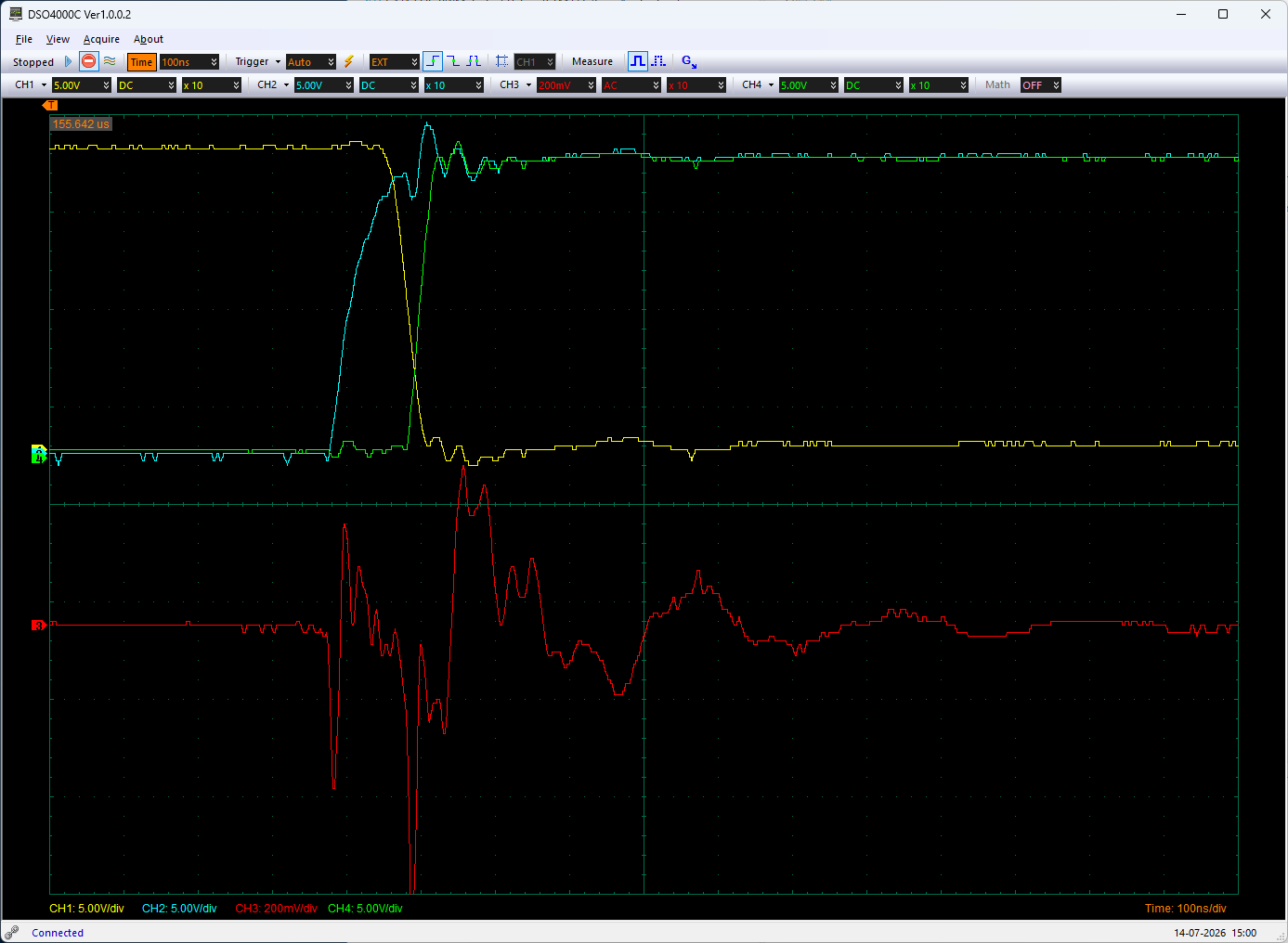Open the 100ns timebase dropdown

(x=189, y=62)
